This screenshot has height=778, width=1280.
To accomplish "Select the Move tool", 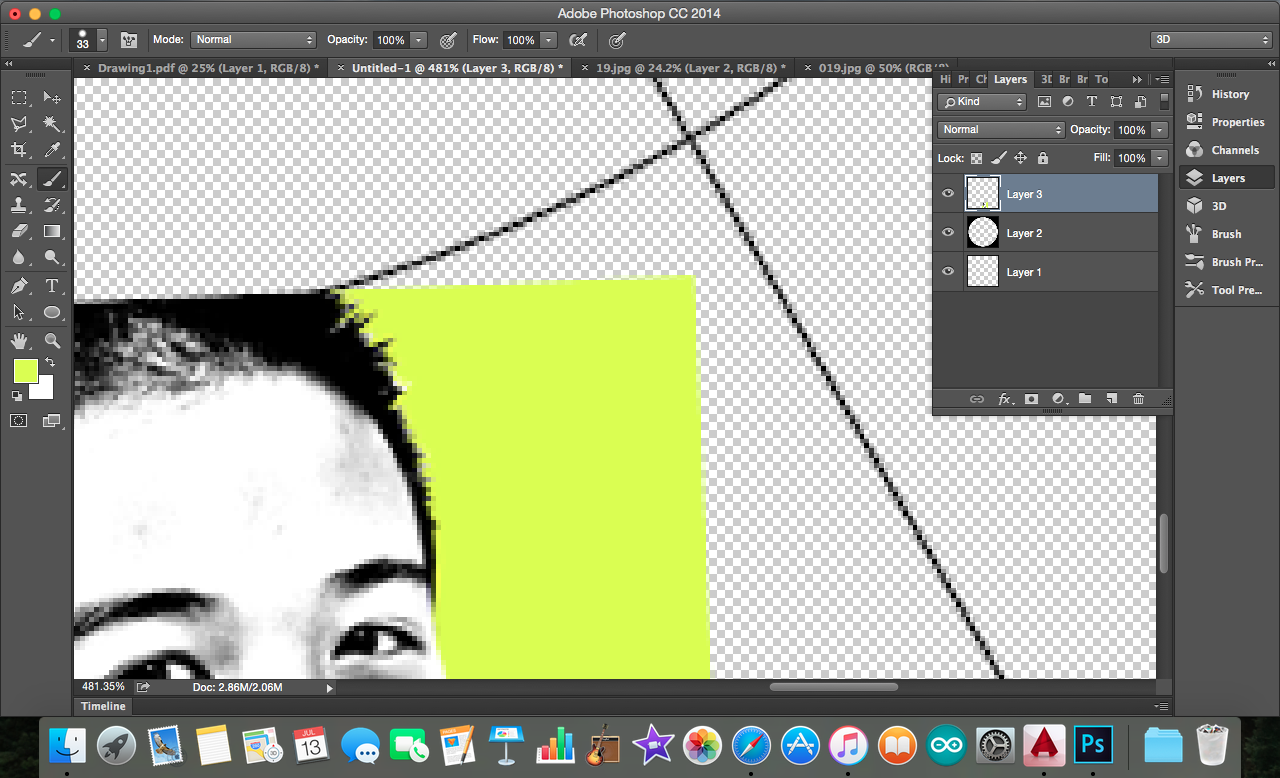I will point(52,98).
